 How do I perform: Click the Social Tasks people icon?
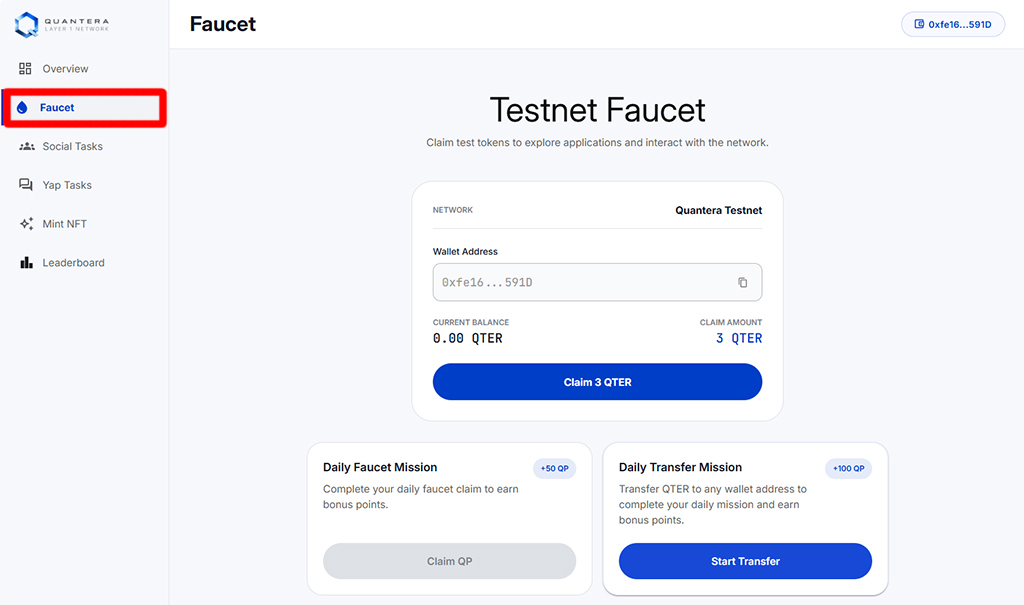27,146
